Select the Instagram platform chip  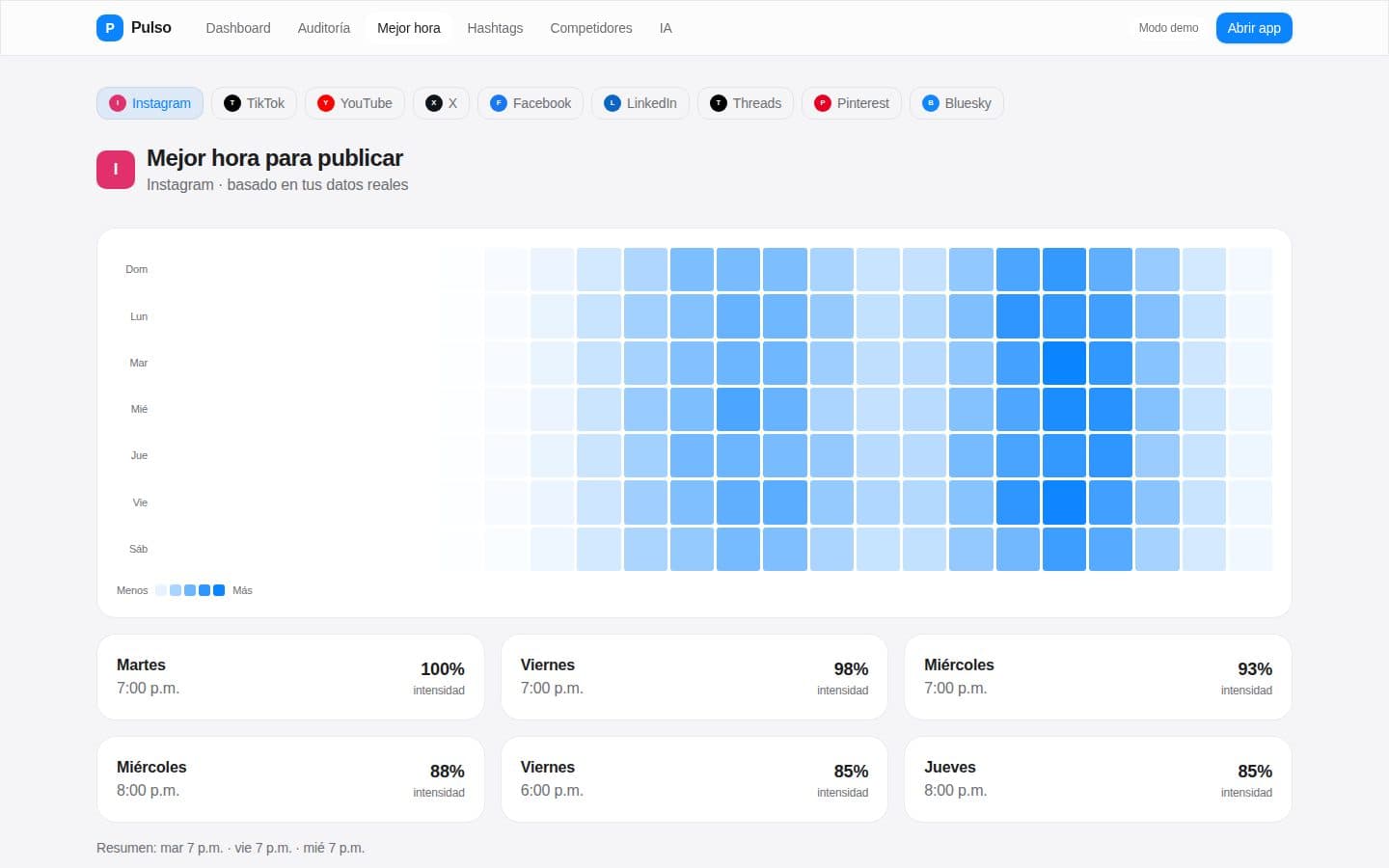[150, 103]
